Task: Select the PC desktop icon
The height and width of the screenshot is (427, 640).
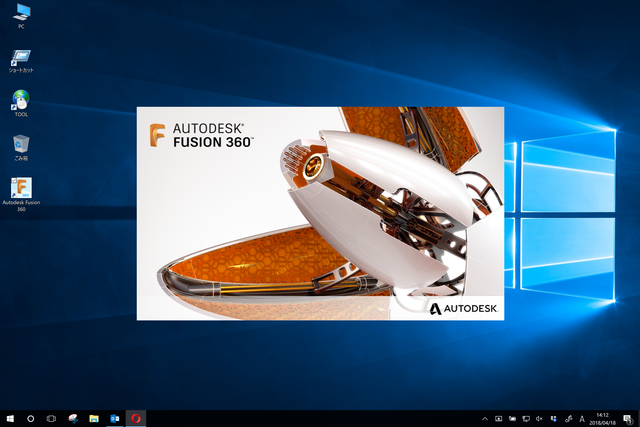Action: 21,16
